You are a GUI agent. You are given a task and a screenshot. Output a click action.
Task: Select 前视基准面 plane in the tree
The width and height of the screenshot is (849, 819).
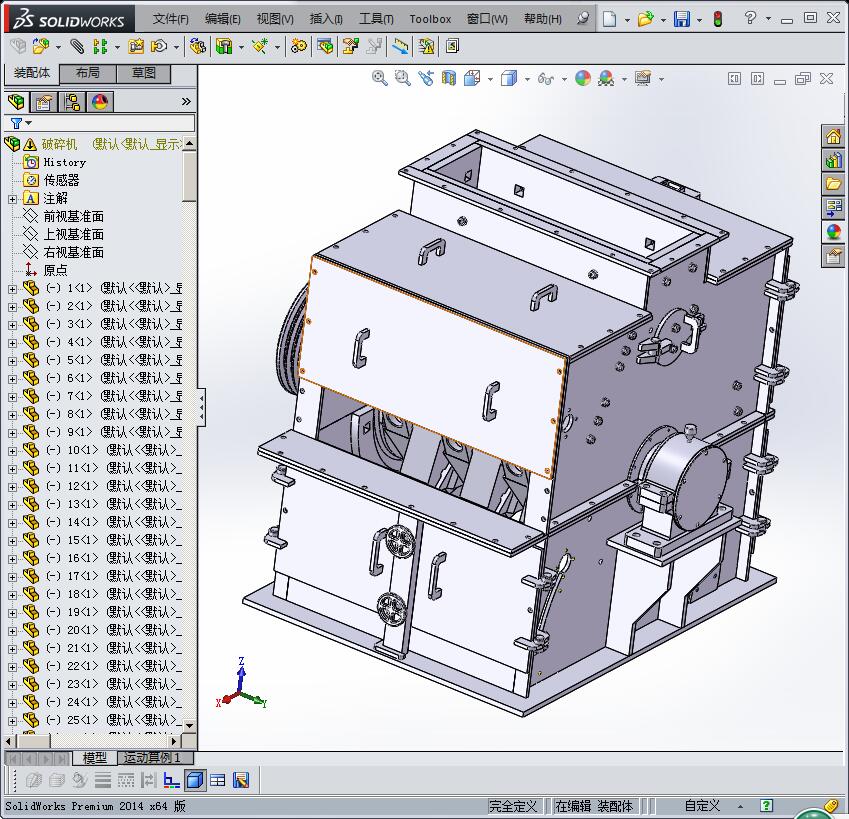coord(73,217)
